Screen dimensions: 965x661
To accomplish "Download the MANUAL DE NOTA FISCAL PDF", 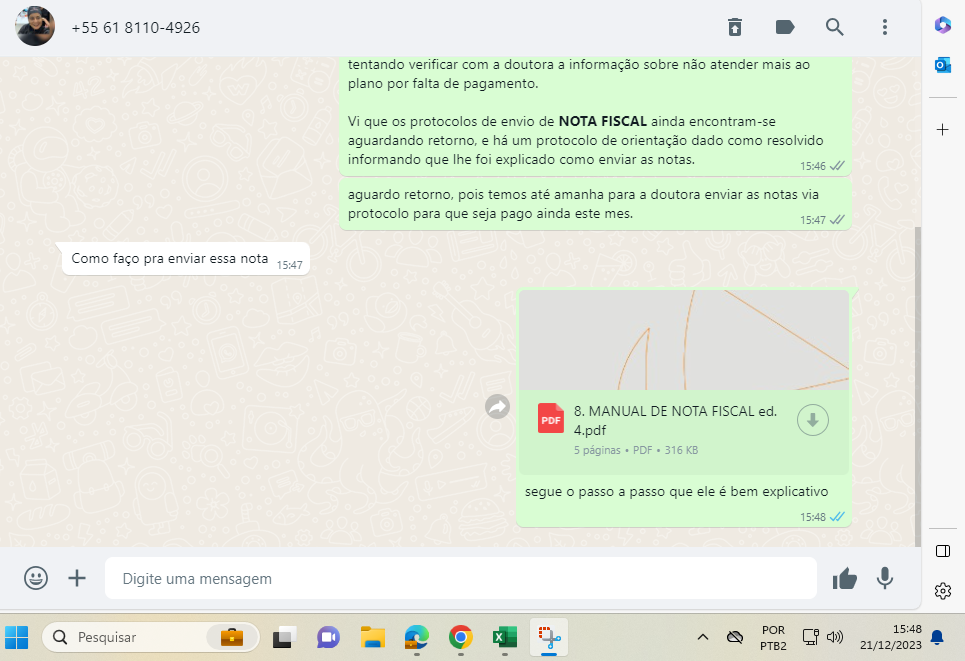I will (812, 420).
